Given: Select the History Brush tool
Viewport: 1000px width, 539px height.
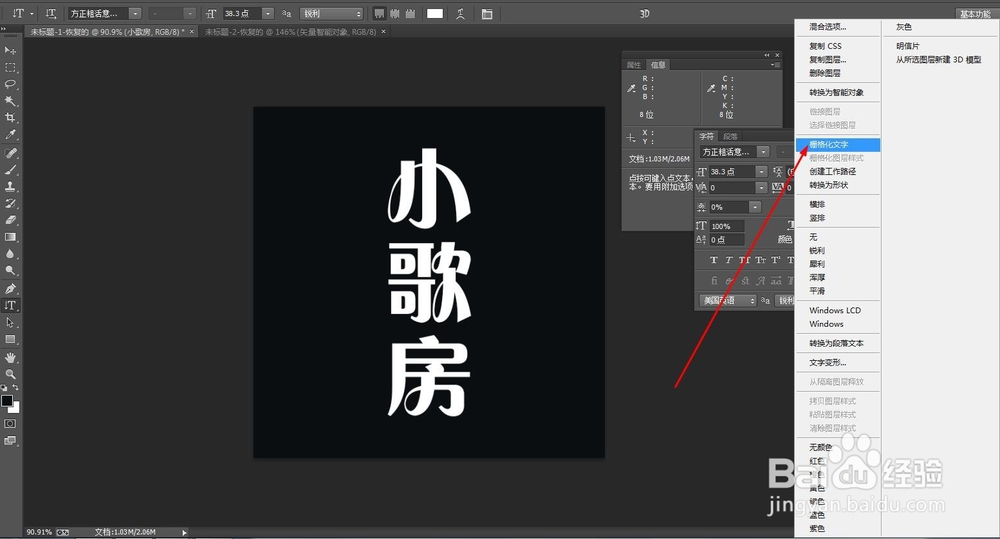Looking at the screenshot, I should (x=10, y=203).
